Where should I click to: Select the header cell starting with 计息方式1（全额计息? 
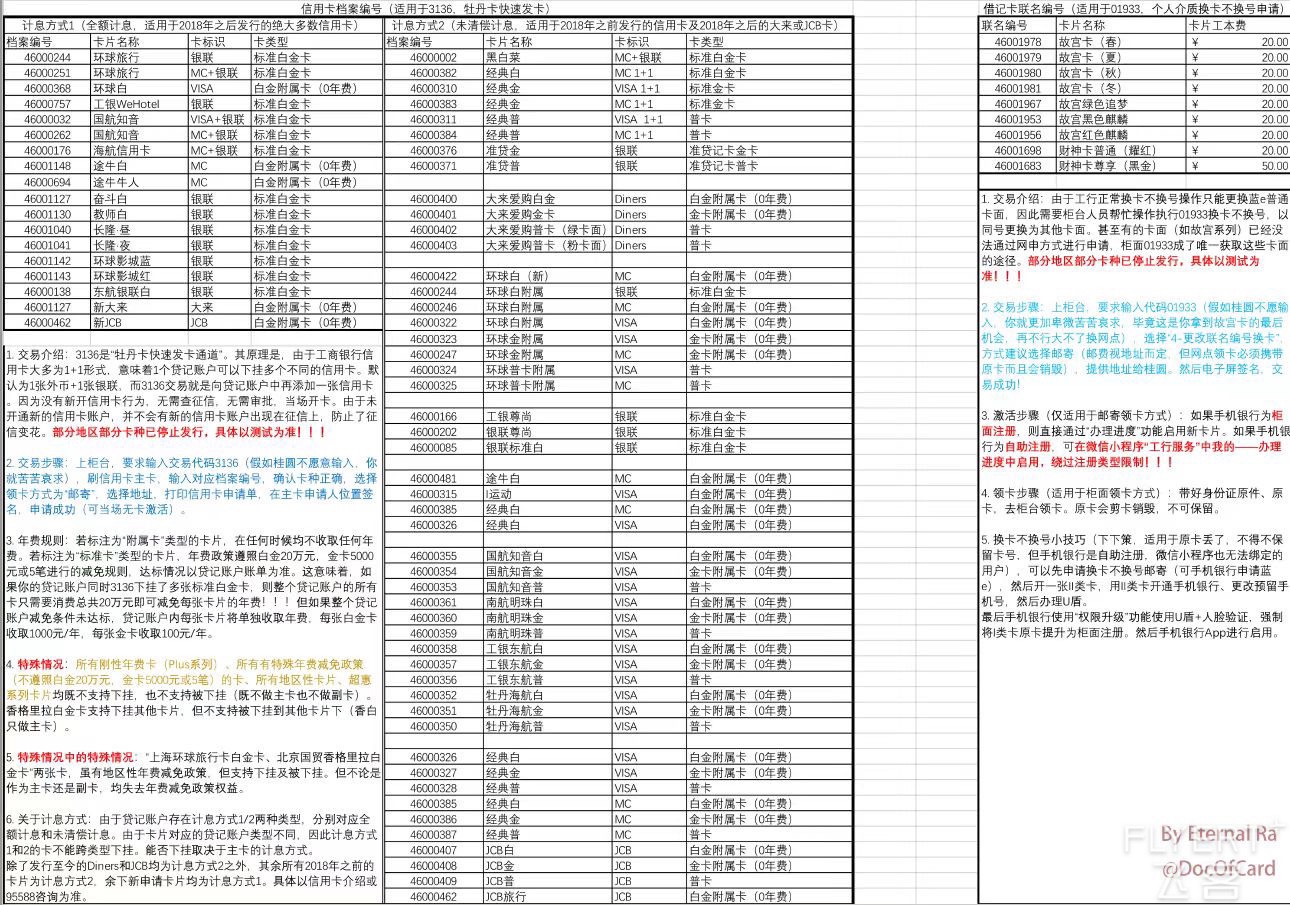coord(194,26)
